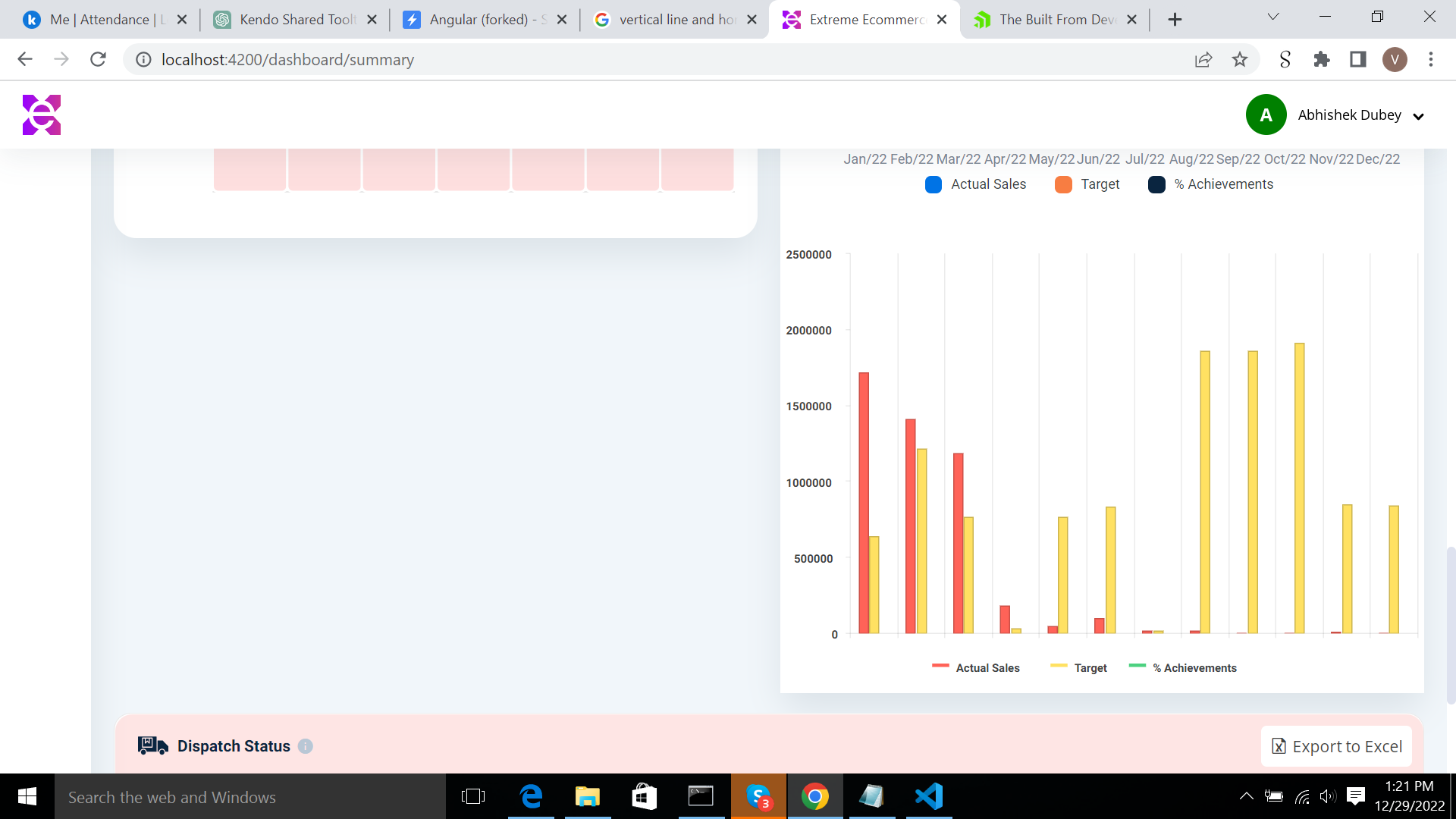Open Visual Studio Code from taskbar
This screenshot has height=819, width=1456.
point(929,796)
